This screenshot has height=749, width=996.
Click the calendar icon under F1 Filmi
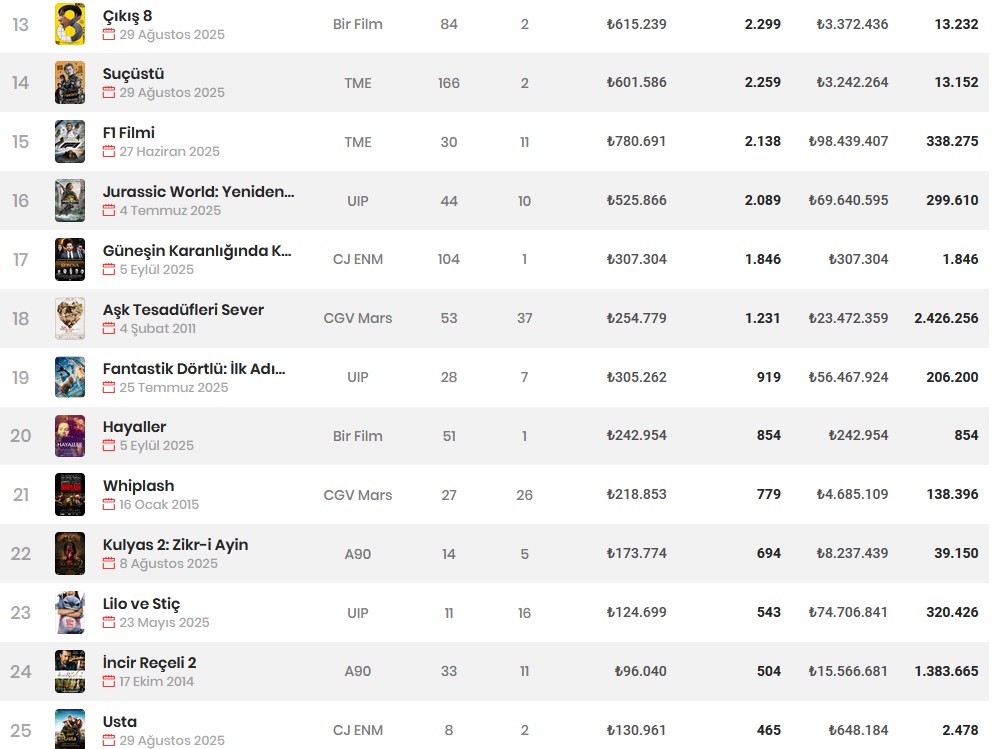[x=109, y=152]
